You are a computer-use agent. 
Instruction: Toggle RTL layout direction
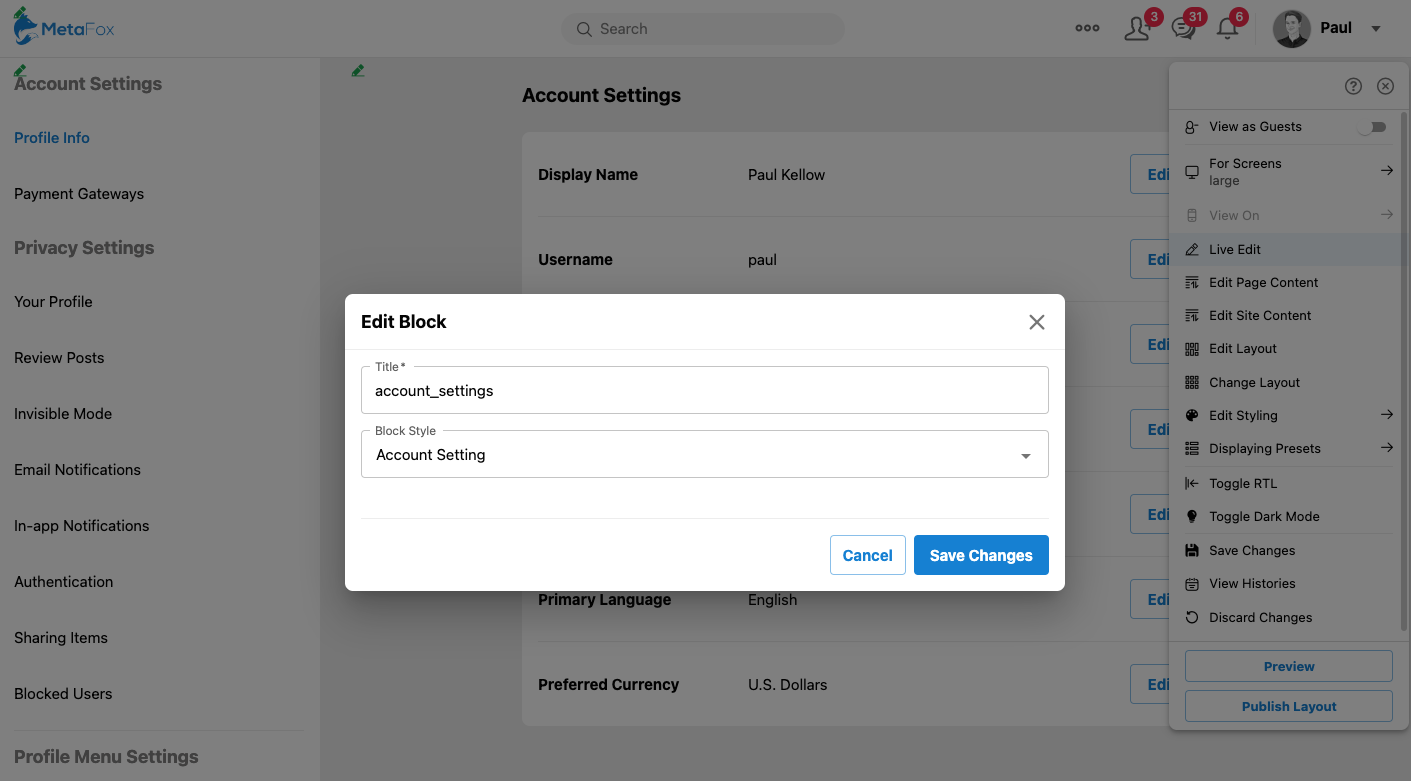point(1242,484)
